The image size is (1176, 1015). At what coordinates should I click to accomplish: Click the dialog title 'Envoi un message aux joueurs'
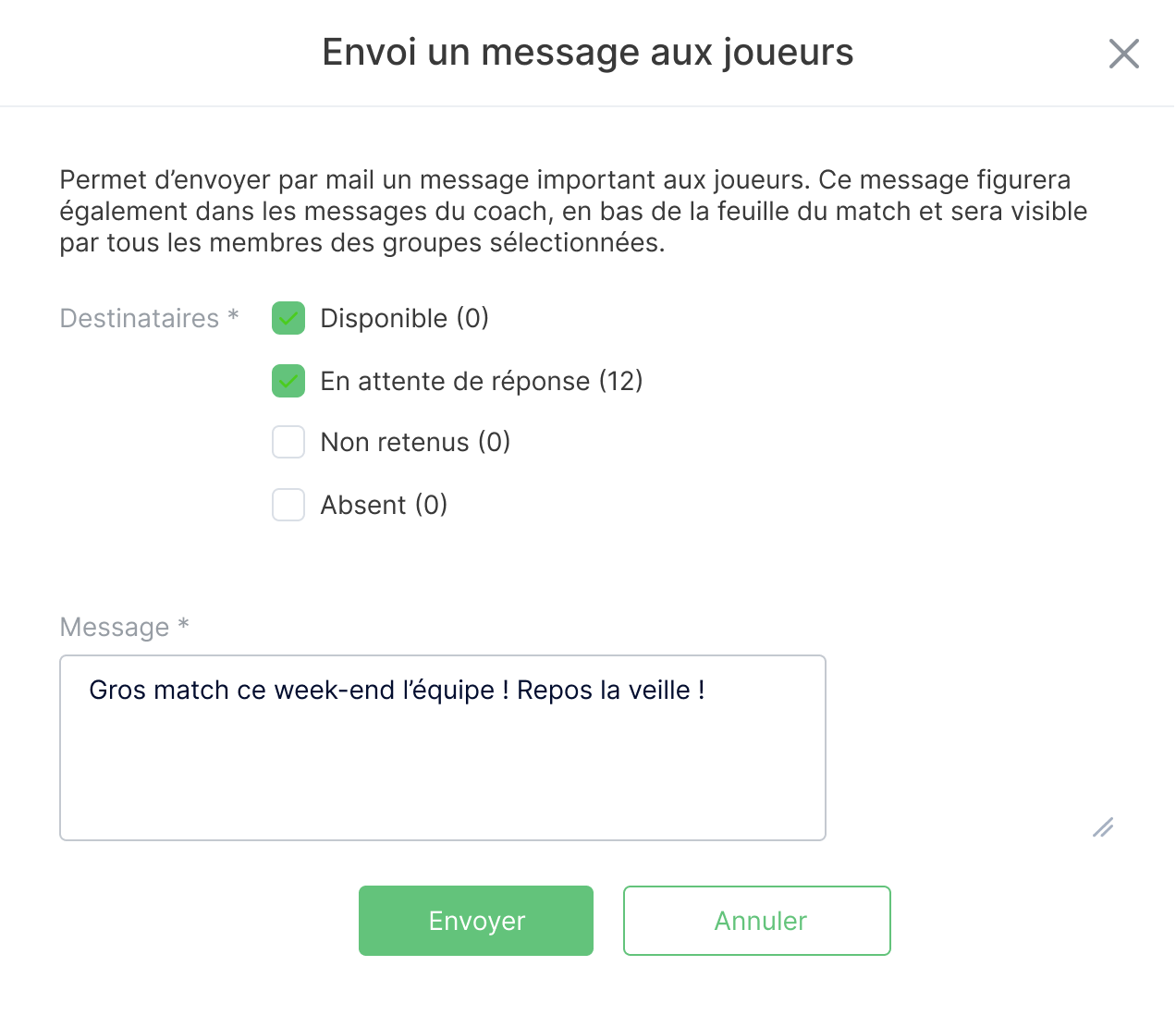tap(588, 53)
